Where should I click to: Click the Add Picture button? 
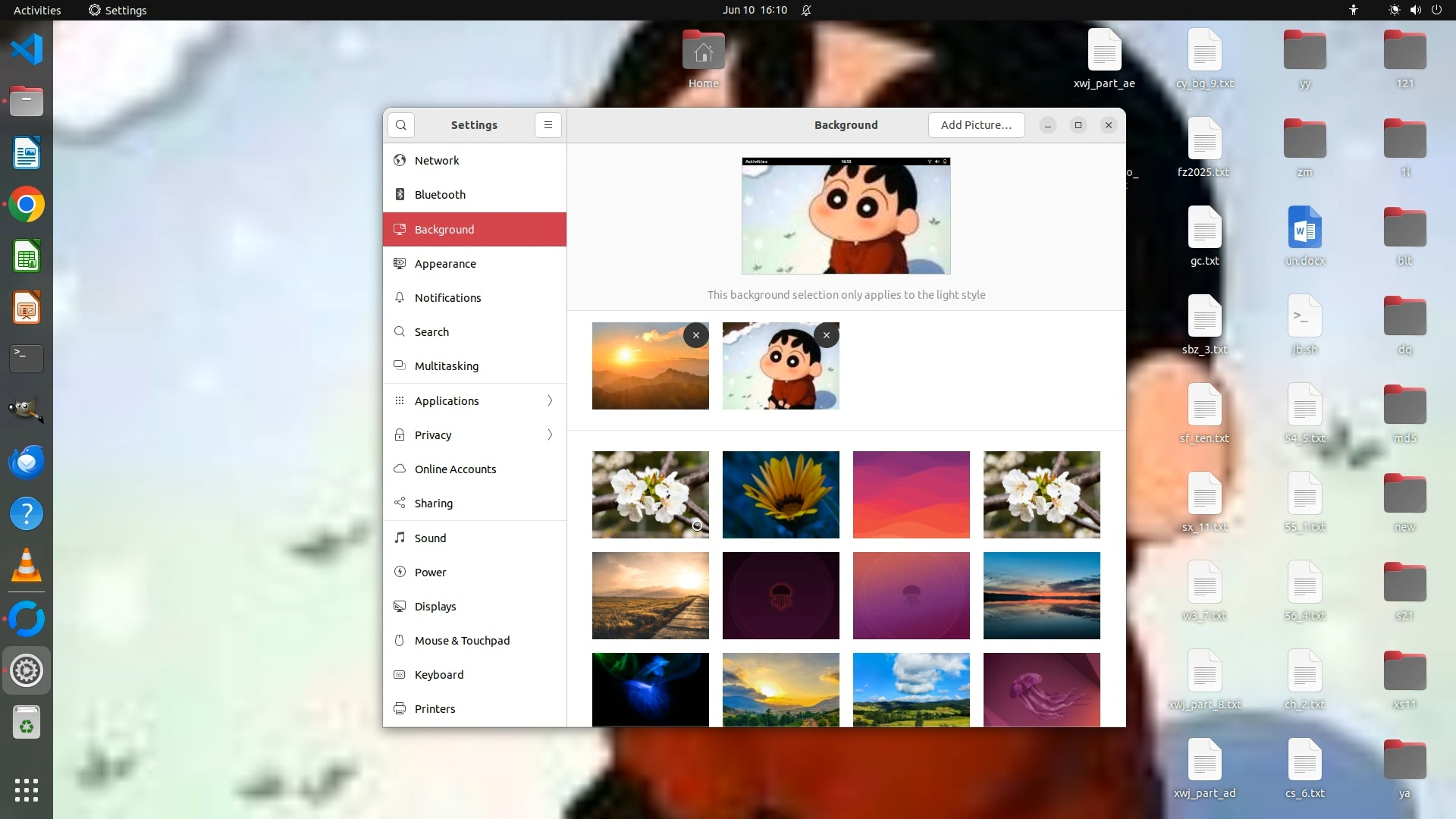(x=976, y=125)
